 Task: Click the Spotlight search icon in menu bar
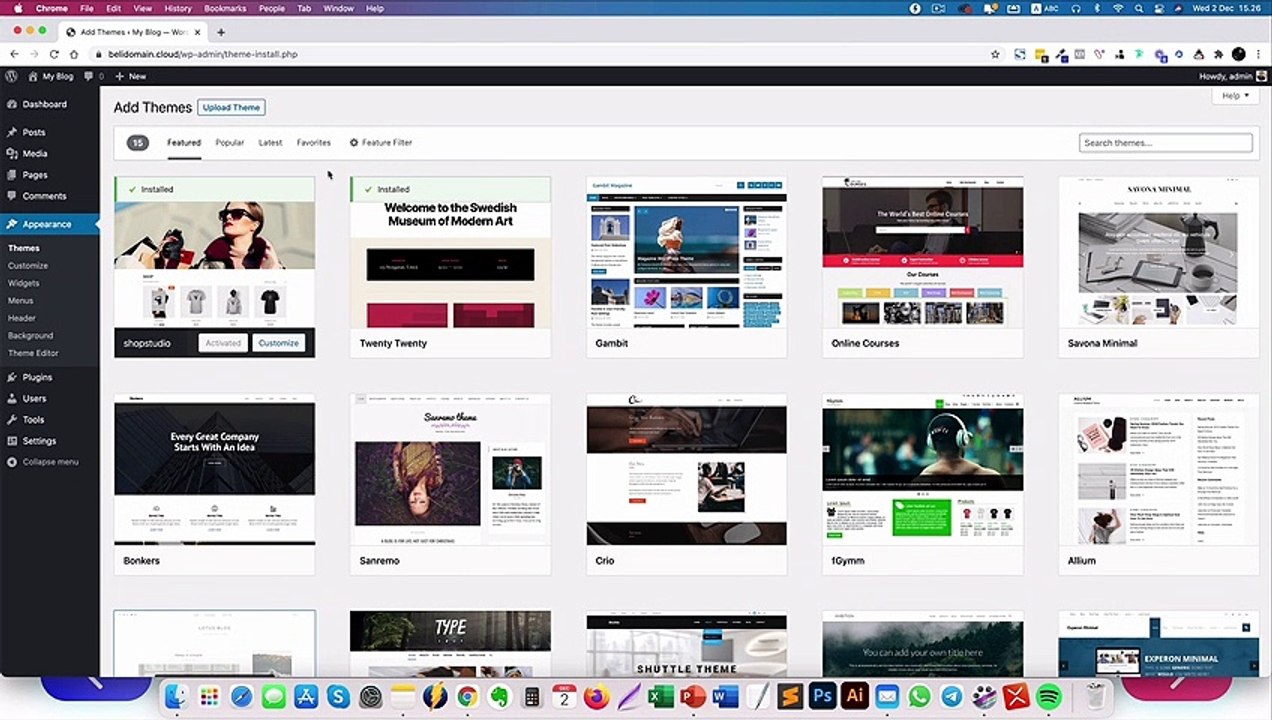pos(1139,8)
